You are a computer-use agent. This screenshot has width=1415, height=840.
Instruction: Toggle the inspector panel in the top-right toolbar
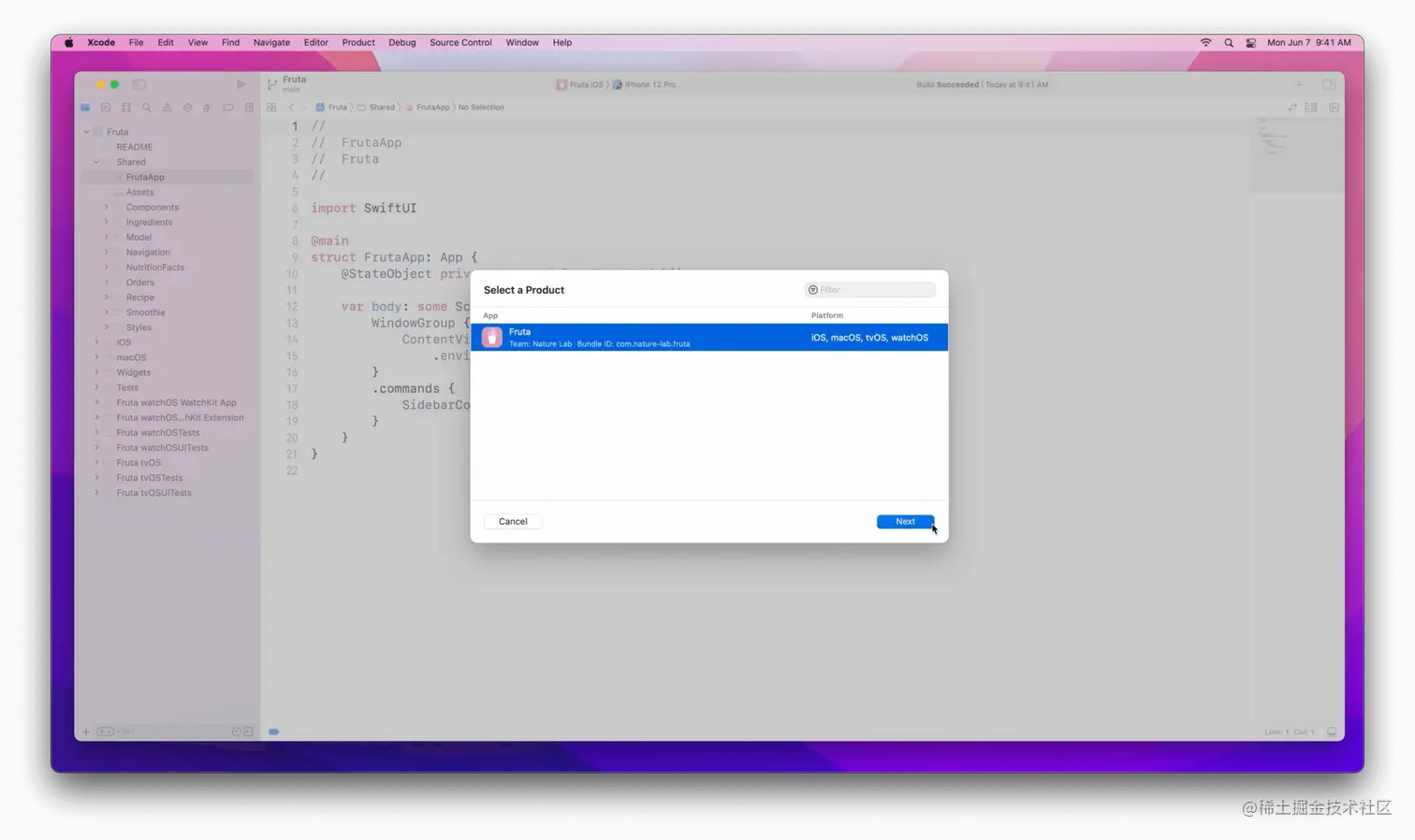(x=1329, y=84)
